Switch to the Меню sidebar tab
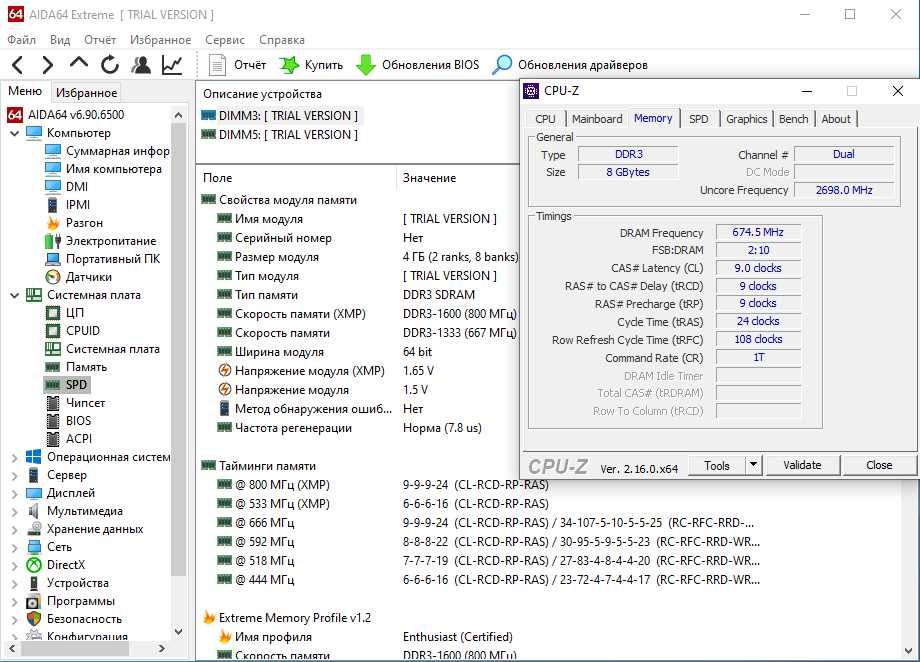 tap(25, 92)
